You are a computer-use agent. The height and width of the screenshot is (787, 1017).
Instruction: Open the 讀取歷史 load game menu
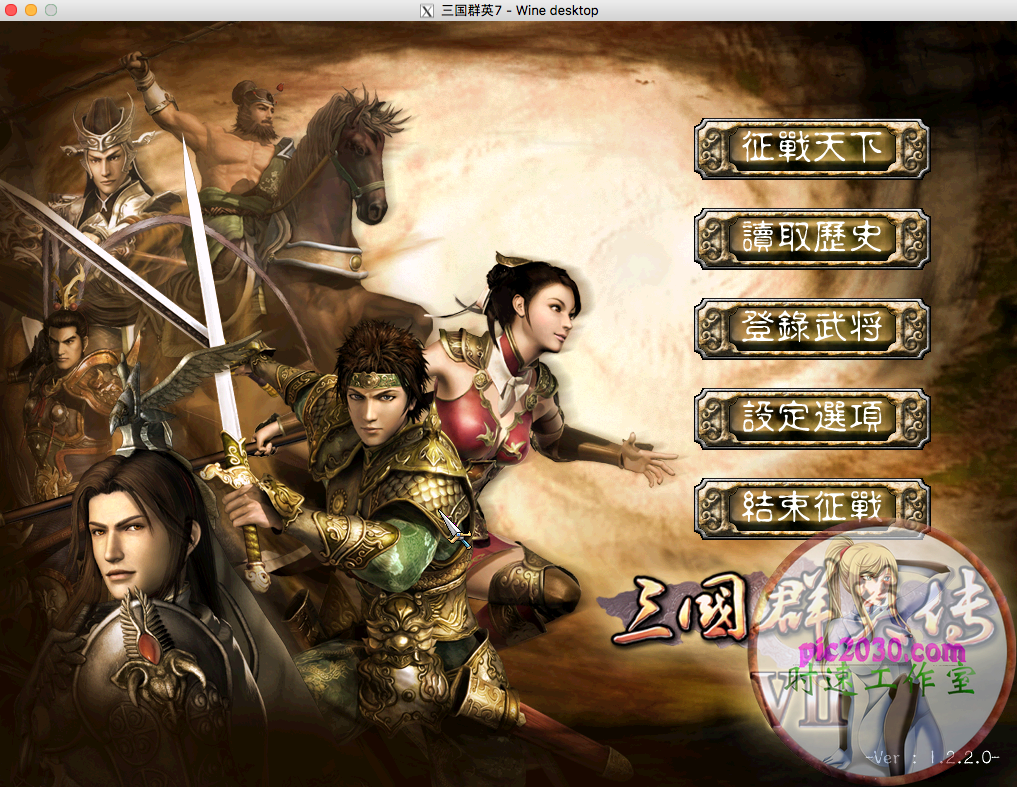tap(811, 238)
